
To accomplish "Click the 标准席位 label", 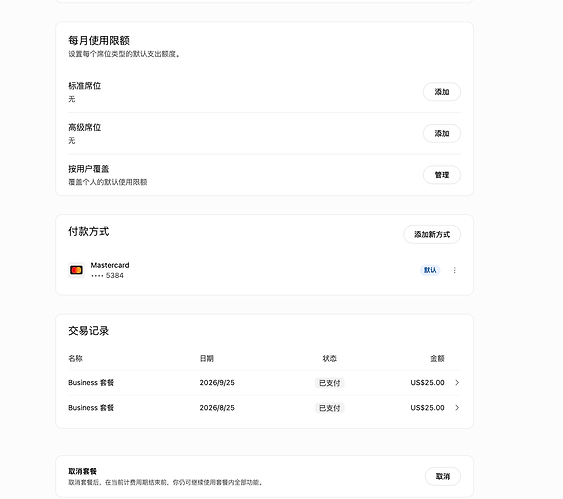I will pyautogui.click(x=84, y=86).
